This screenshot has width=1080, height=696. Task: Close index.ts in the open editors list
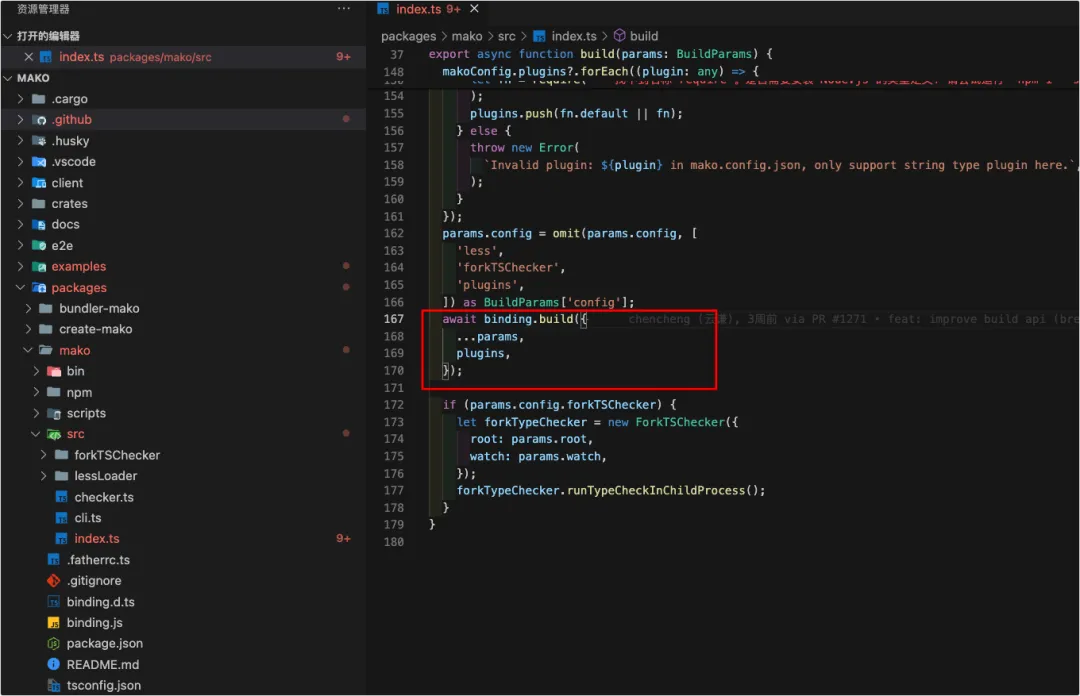28,57
